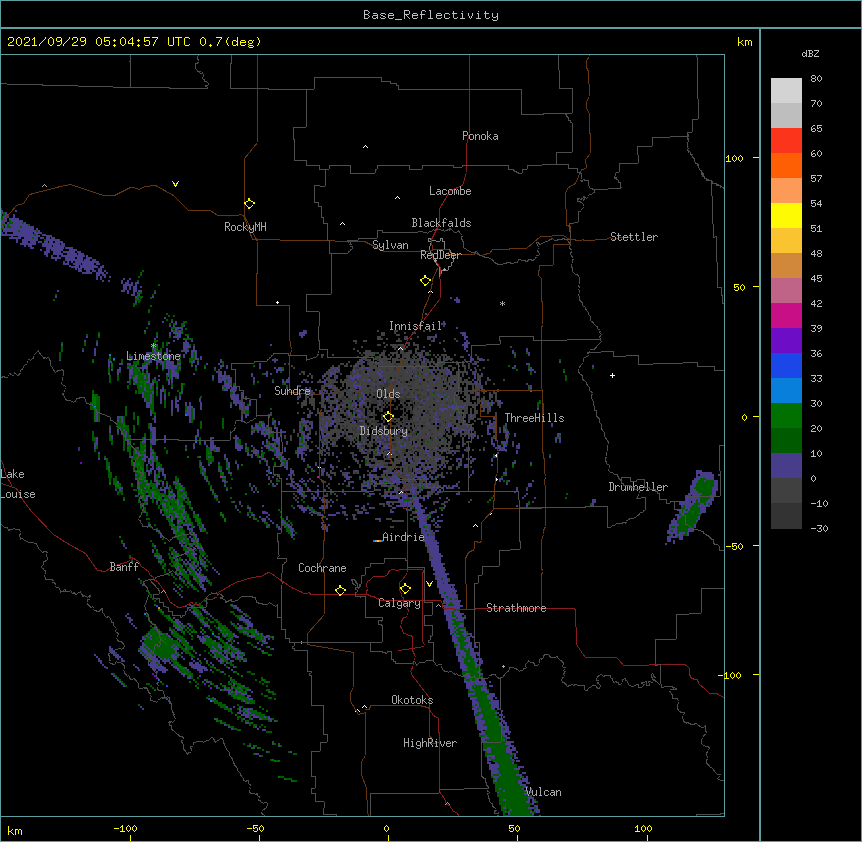Viewport: 862px width, 842px height.
Task: Select the Blackfalds city label
Action: 441,223
